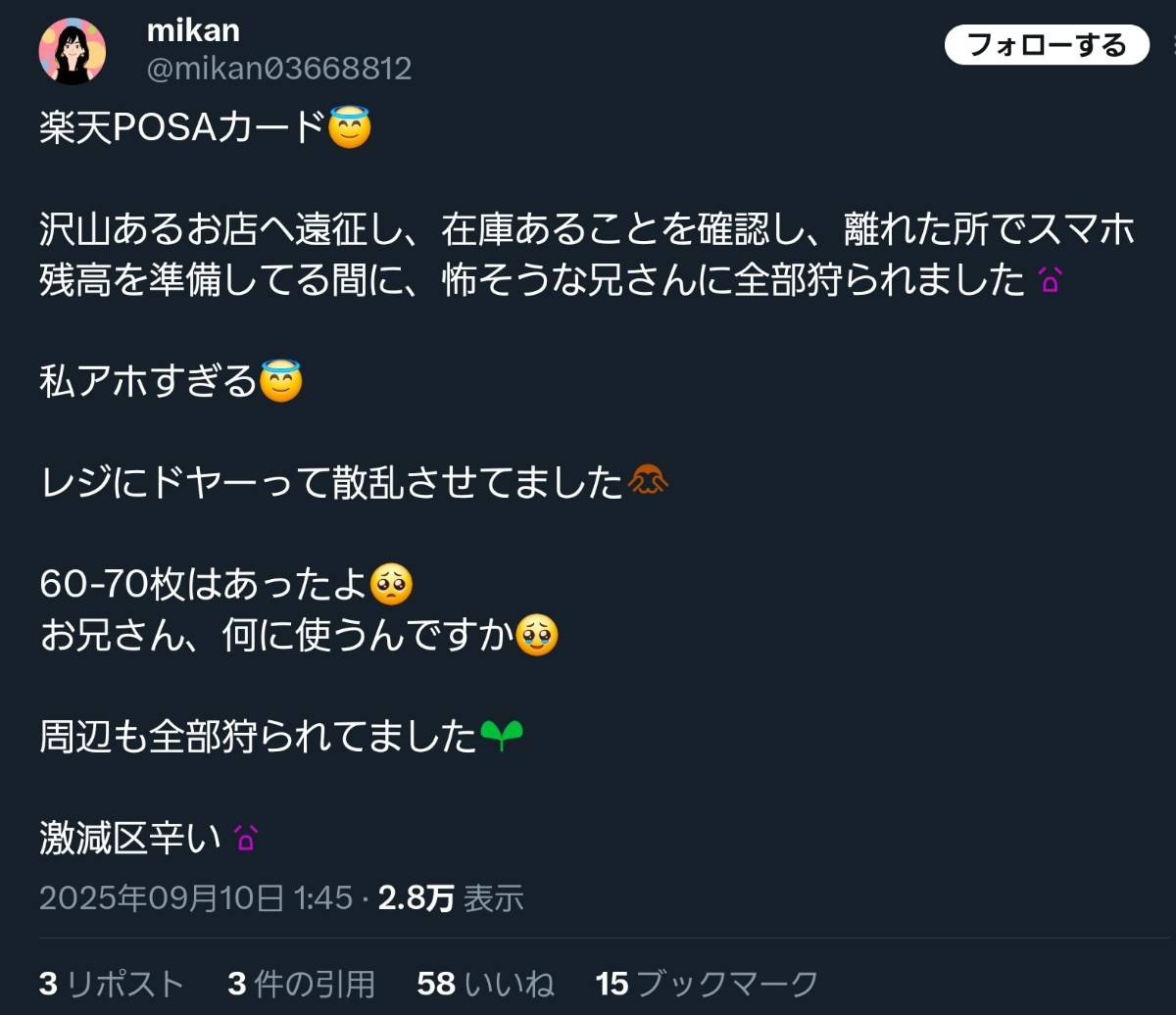Click halo emoji after 私アホすぎる
The height and width of the screenshot is (1015, 1176).
(x=281, y=381)
